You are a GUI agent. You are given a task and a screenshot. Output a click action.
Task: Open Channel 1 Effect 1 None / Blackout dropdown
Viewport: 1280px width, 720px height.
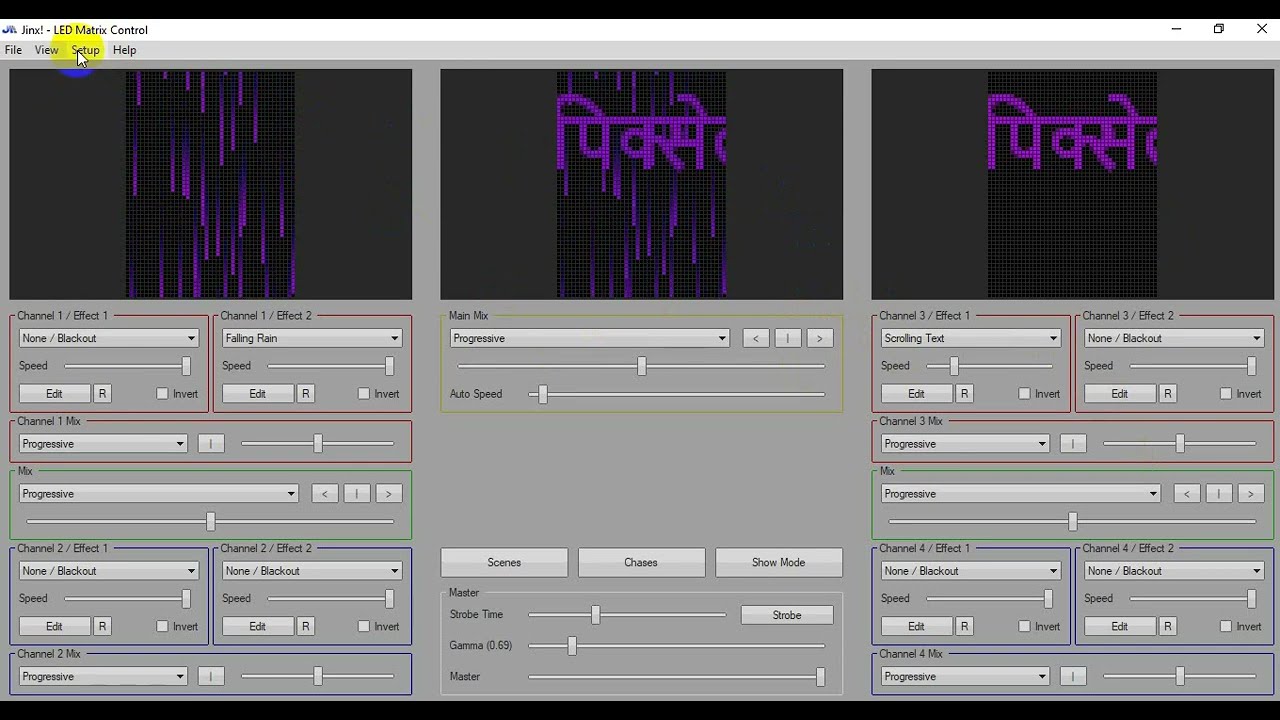tap(109, 338)
